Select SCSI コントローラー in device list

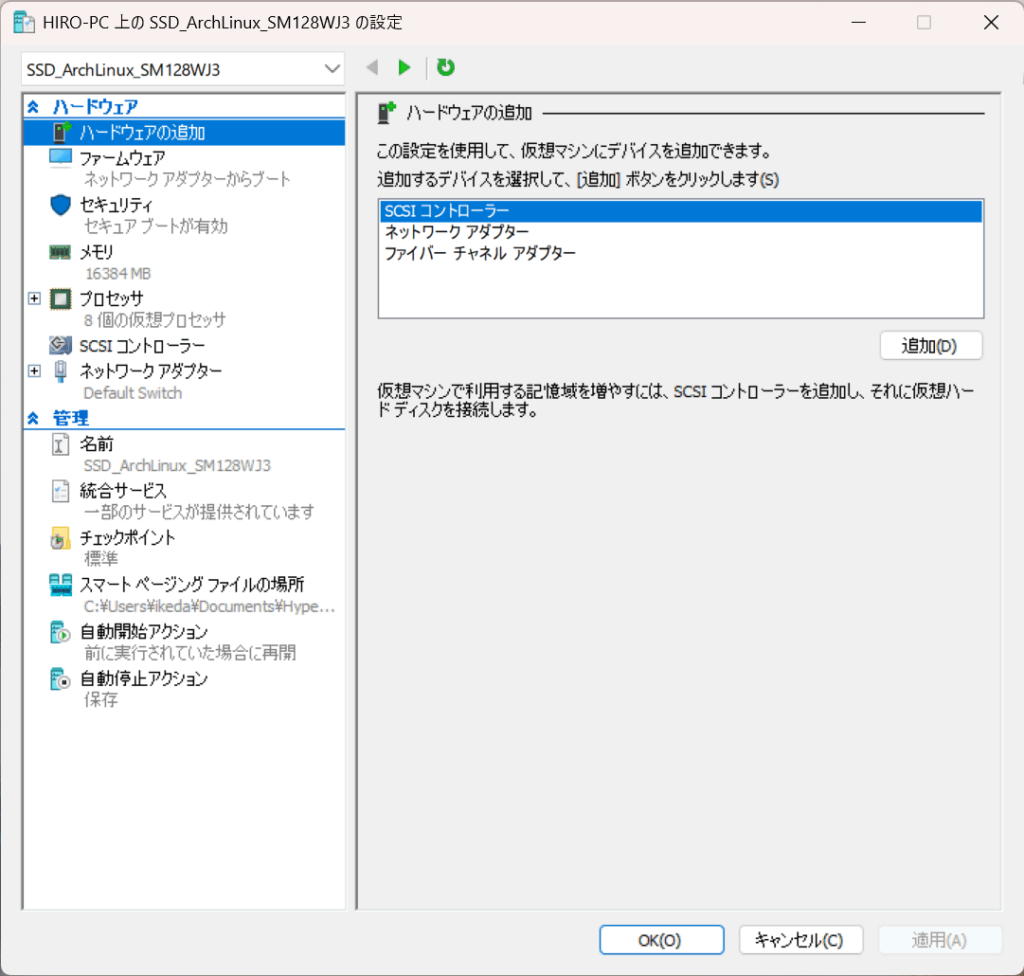point(680,211)
